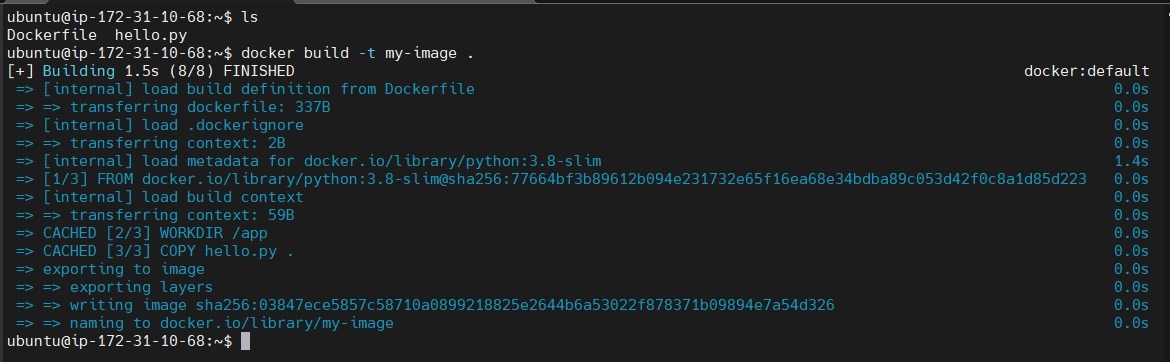Viewport: 1170px width, 362px height.
Task: Click the 'CACHED [3/3] COPY hello.py .' line
Action: tap(169, 251)
